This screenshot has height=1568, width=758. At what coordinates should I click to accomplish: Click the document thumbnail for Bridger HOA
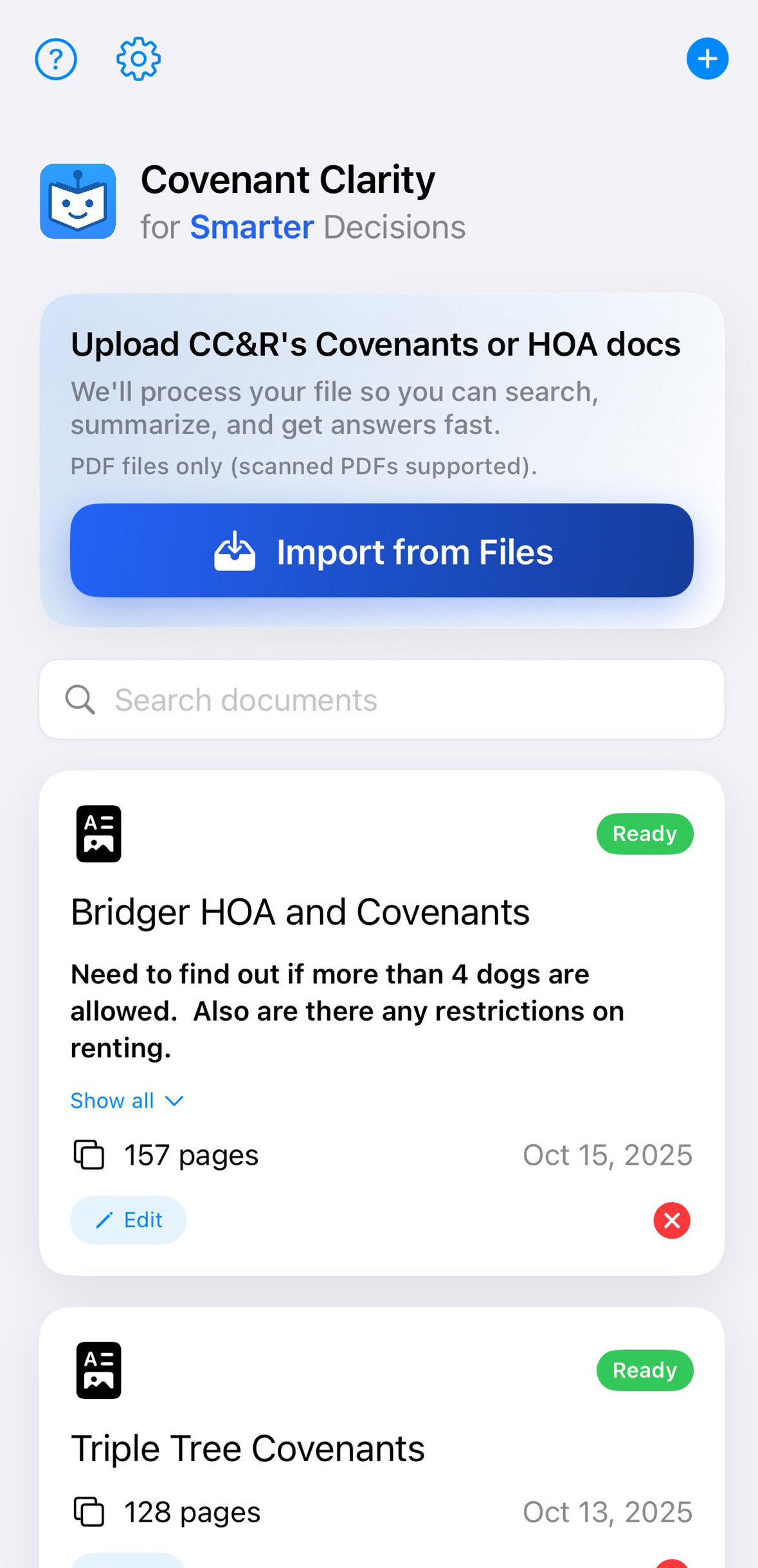98,833
